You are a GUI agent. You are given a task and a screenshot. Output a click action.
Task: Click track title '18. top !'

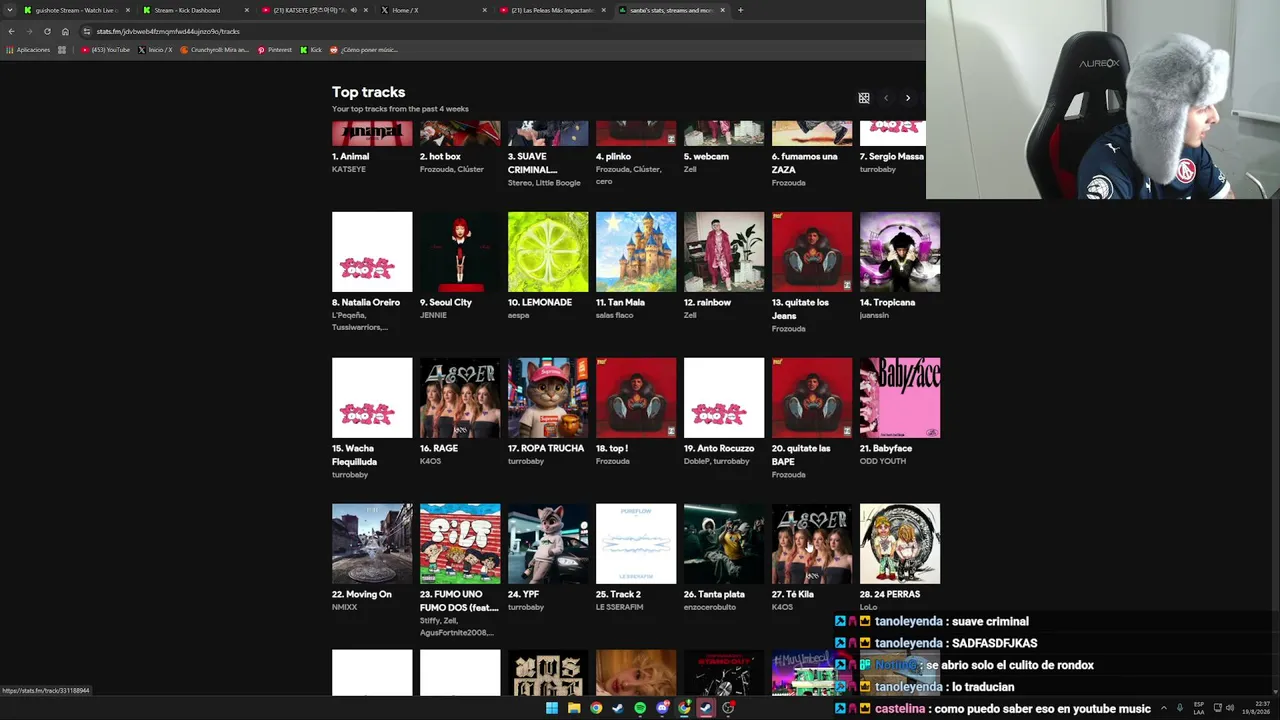click(x=612, y=449)
